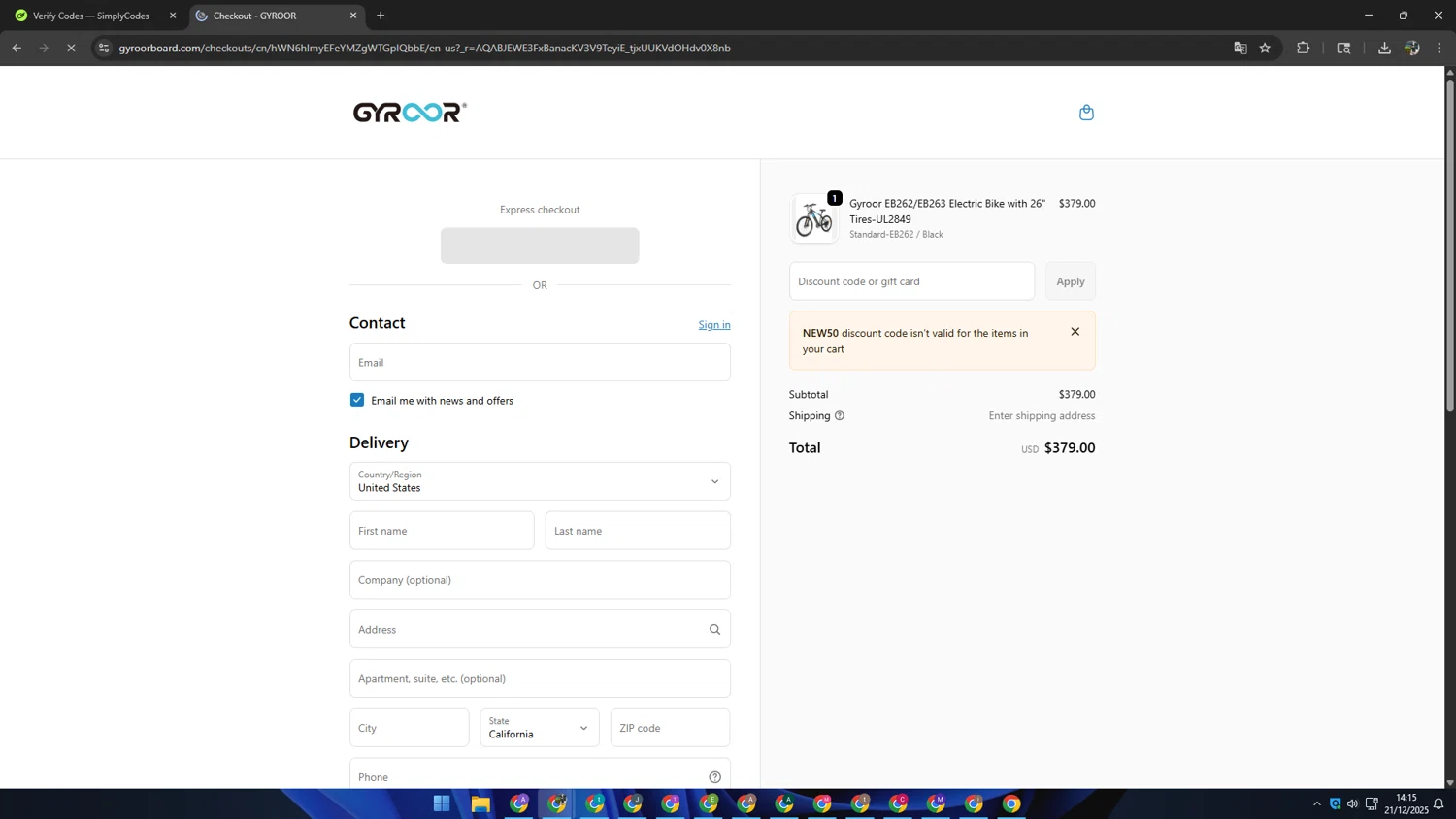
Task: Click the express checkout button placeholder
Action: (x=540, y=246)
